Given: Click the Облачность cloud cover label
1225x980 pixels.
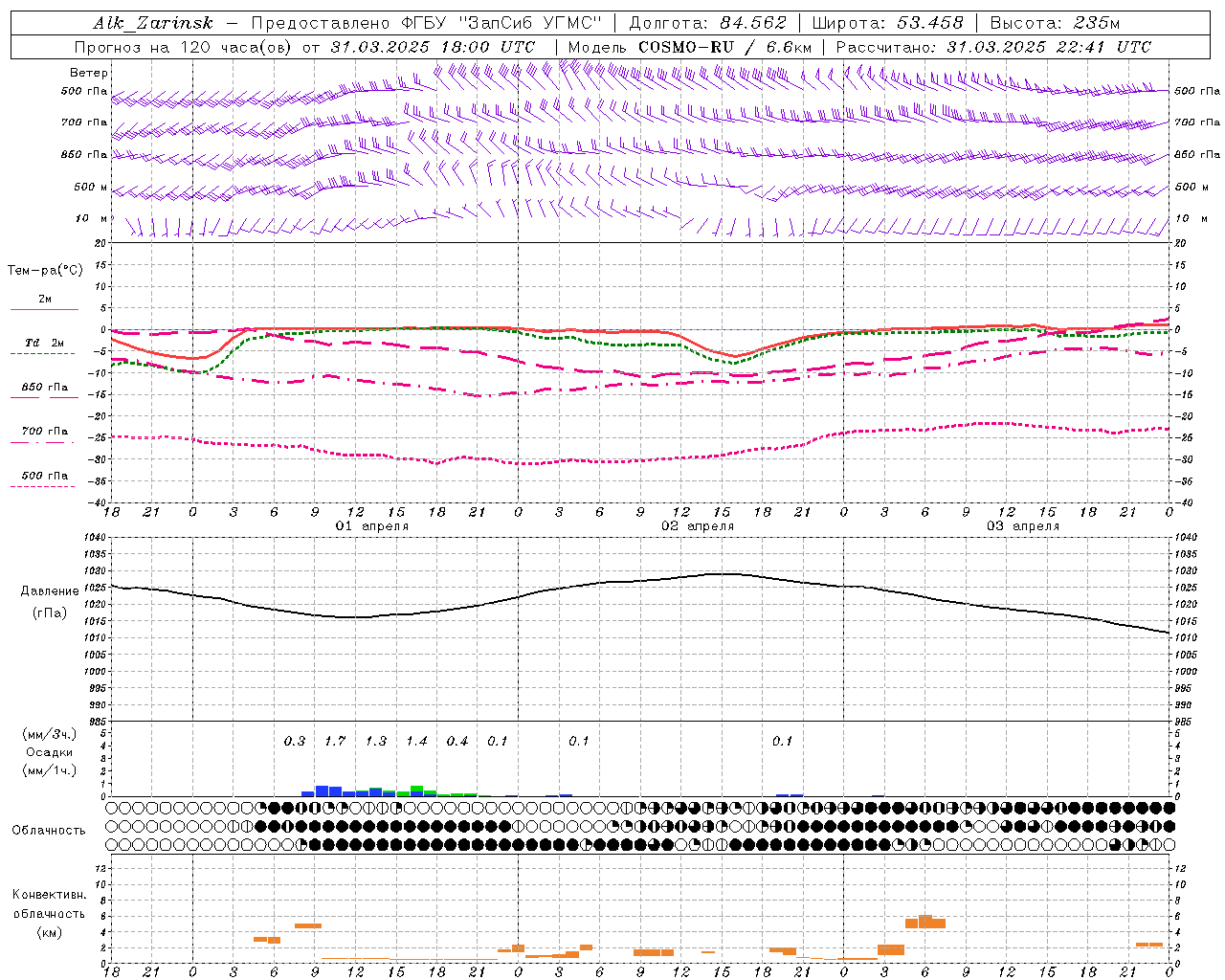Looking at the screenshot, I should (49, 830).
